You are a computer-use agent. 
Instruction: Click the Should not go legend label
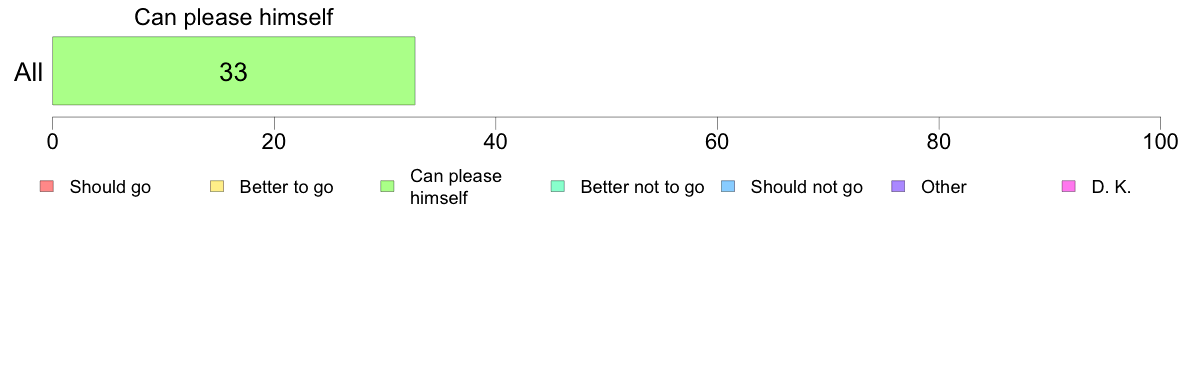click(x=807, y=188)
